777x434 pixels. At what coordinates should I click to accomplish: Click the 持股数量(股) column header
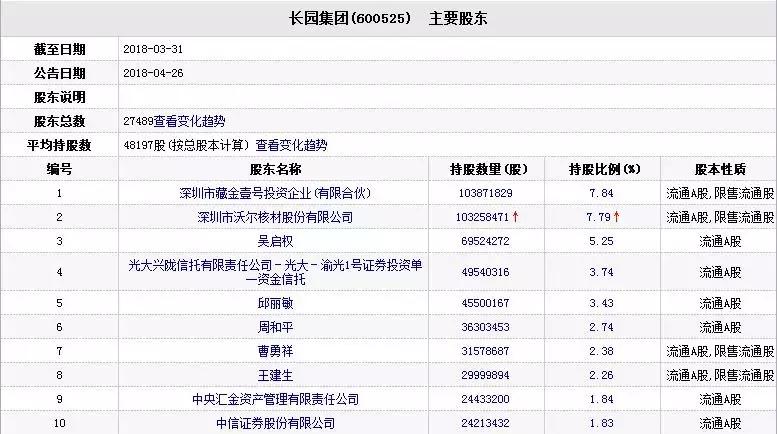[488, 169]
